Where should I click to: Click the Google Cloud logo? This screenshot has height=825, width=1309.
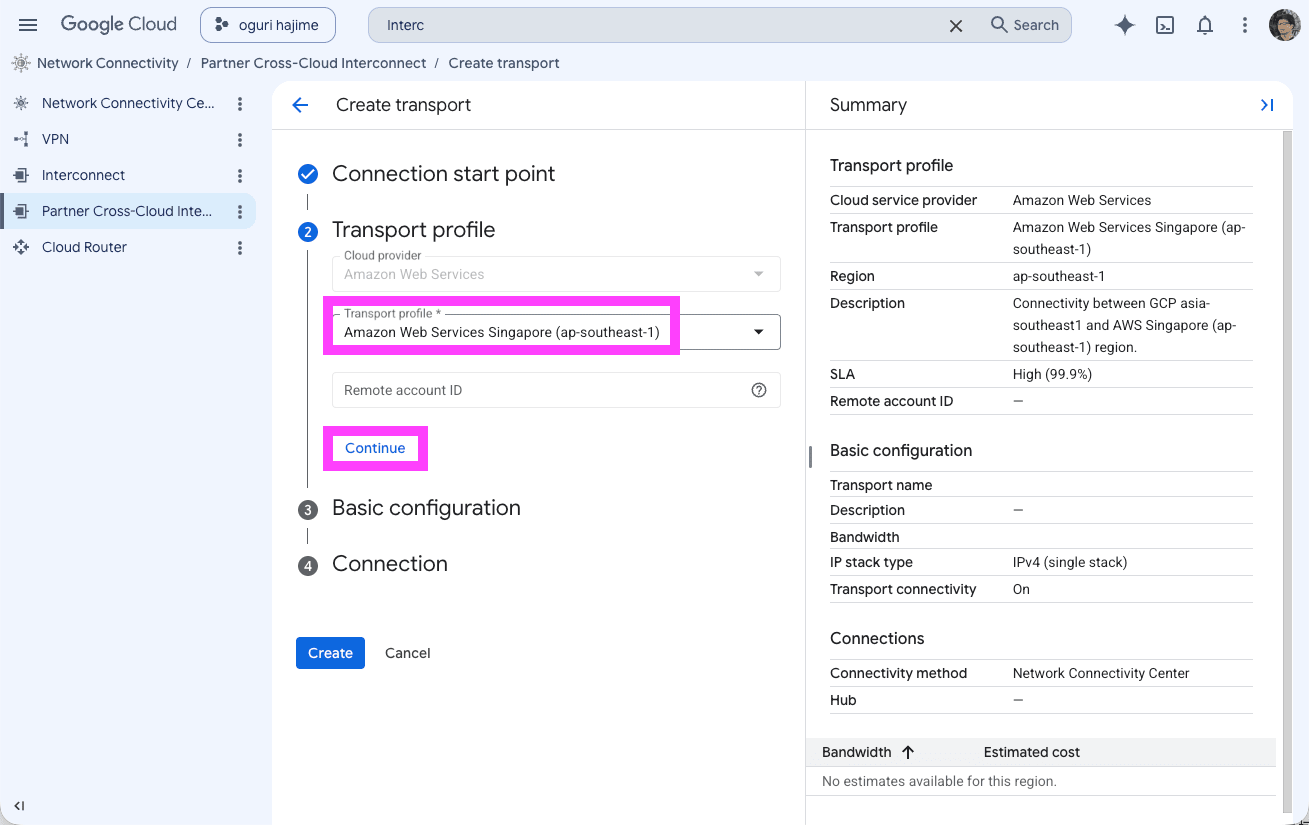(118, 25)
